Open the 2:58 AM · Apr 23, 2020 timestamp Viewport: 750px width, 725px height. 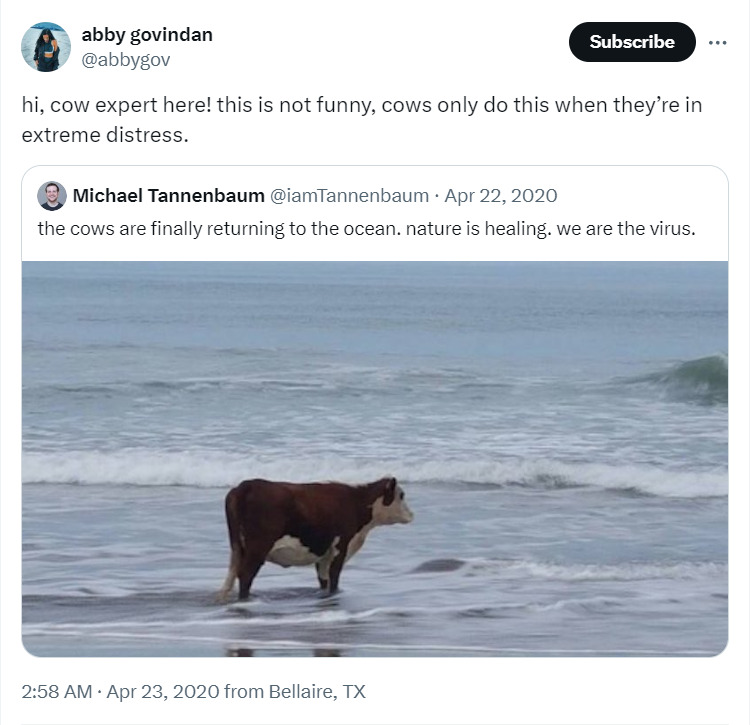121,692
